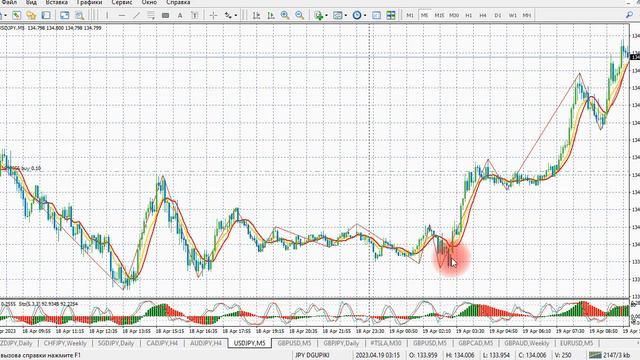
Task: Switch chart to MN timeframe
Action: point(527,16)
